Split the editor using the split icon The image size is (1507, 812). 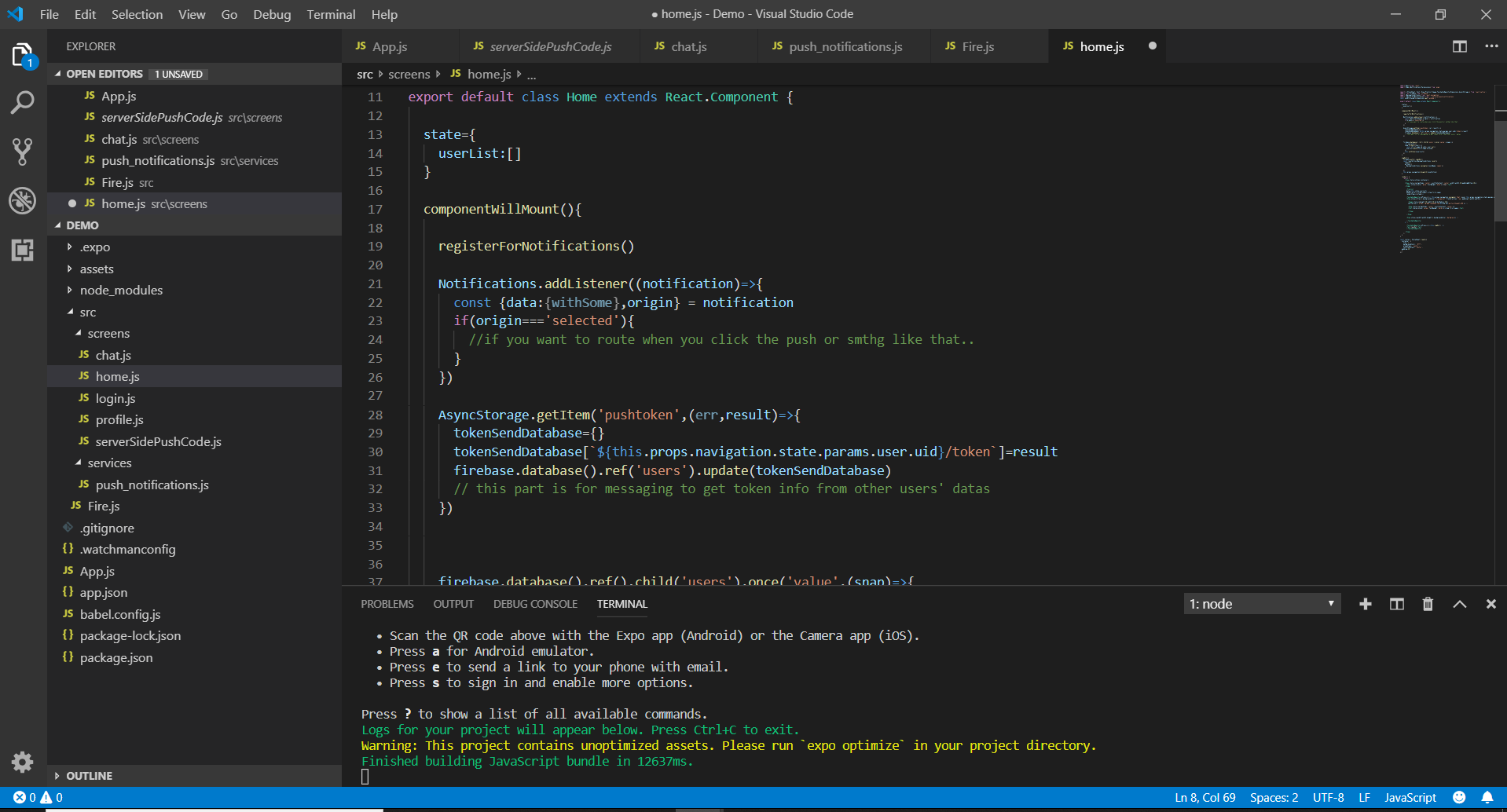[x=1459, y=46]
